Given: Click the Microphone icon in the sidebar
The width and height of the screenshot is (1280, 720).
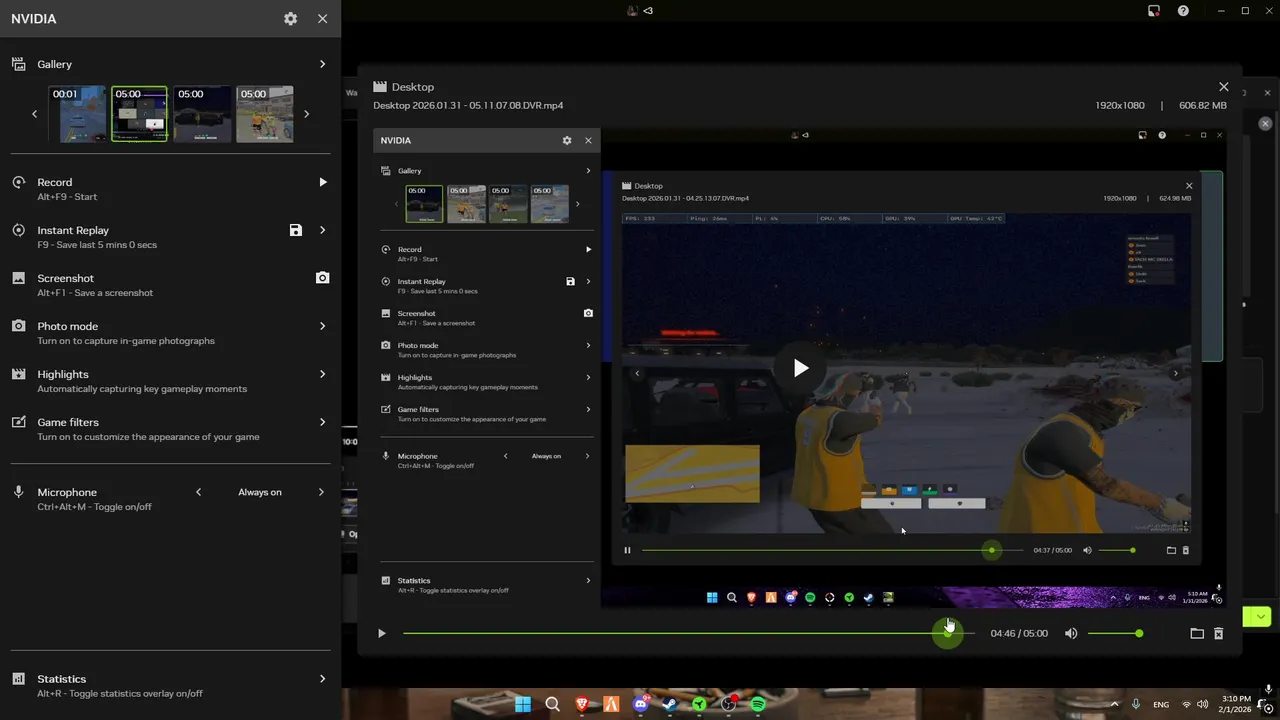Looking at the screenshot, I should point(18,492).
